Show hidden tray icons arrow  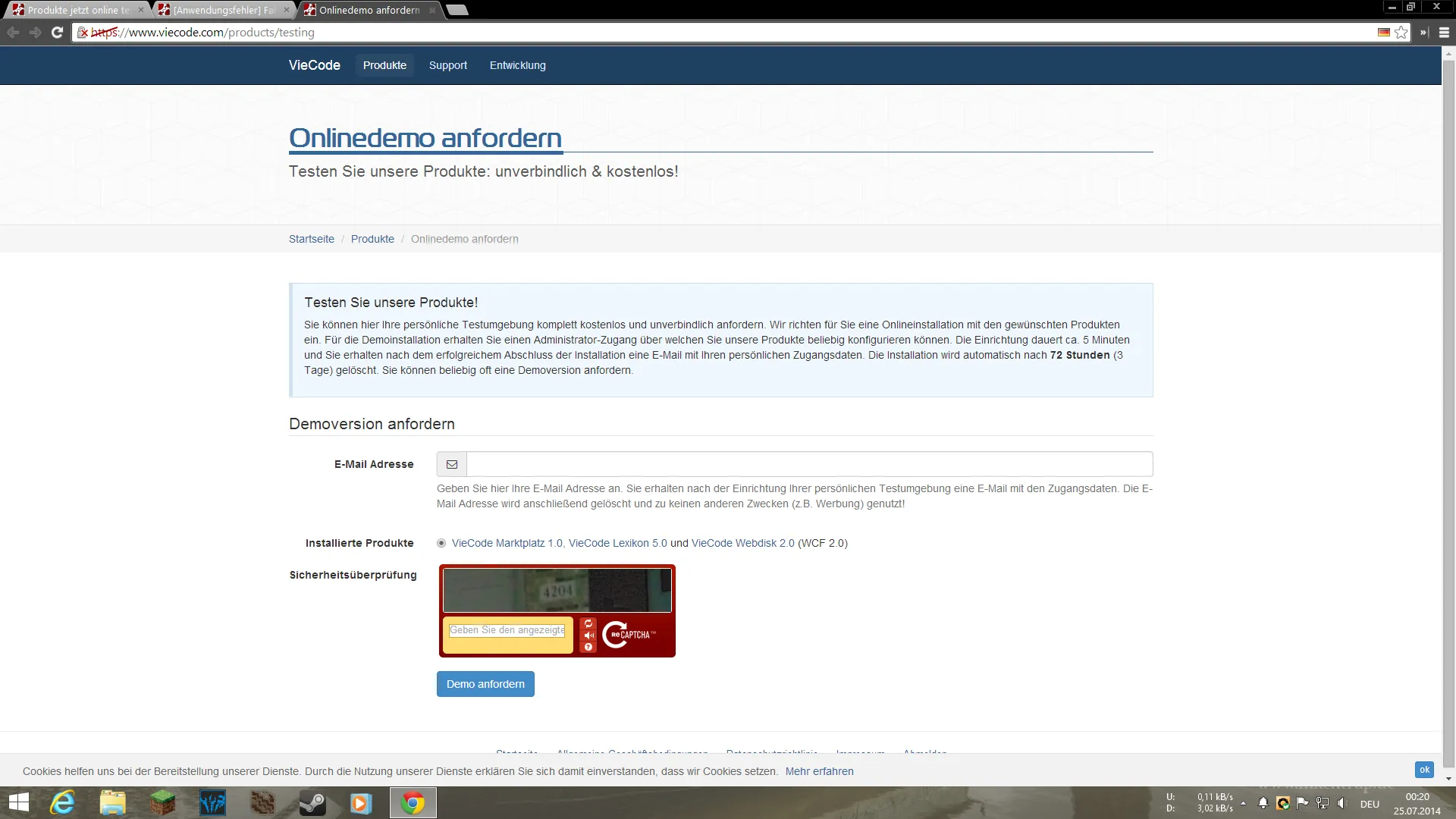pos(1243,803)
